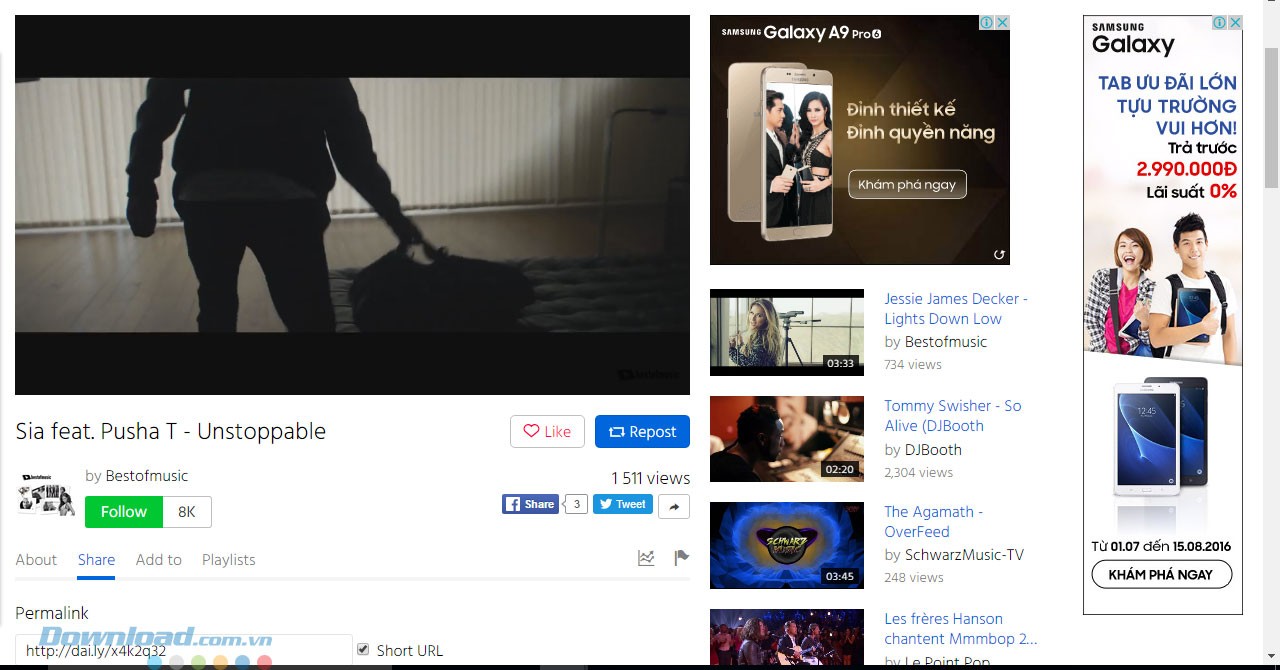Open the Playlists tab
The height and width of the screenshot is (670, 1280).
[228, 560]
